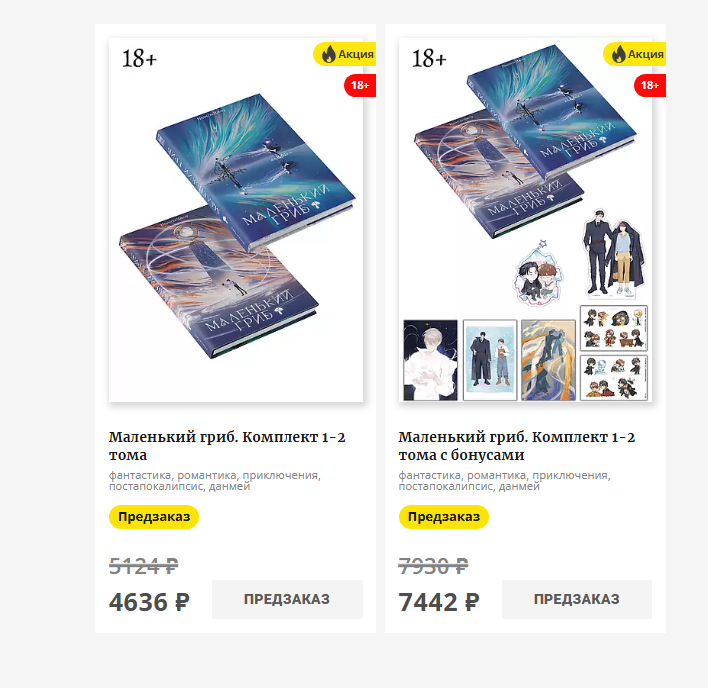Open the first product's book cover image

236,220
